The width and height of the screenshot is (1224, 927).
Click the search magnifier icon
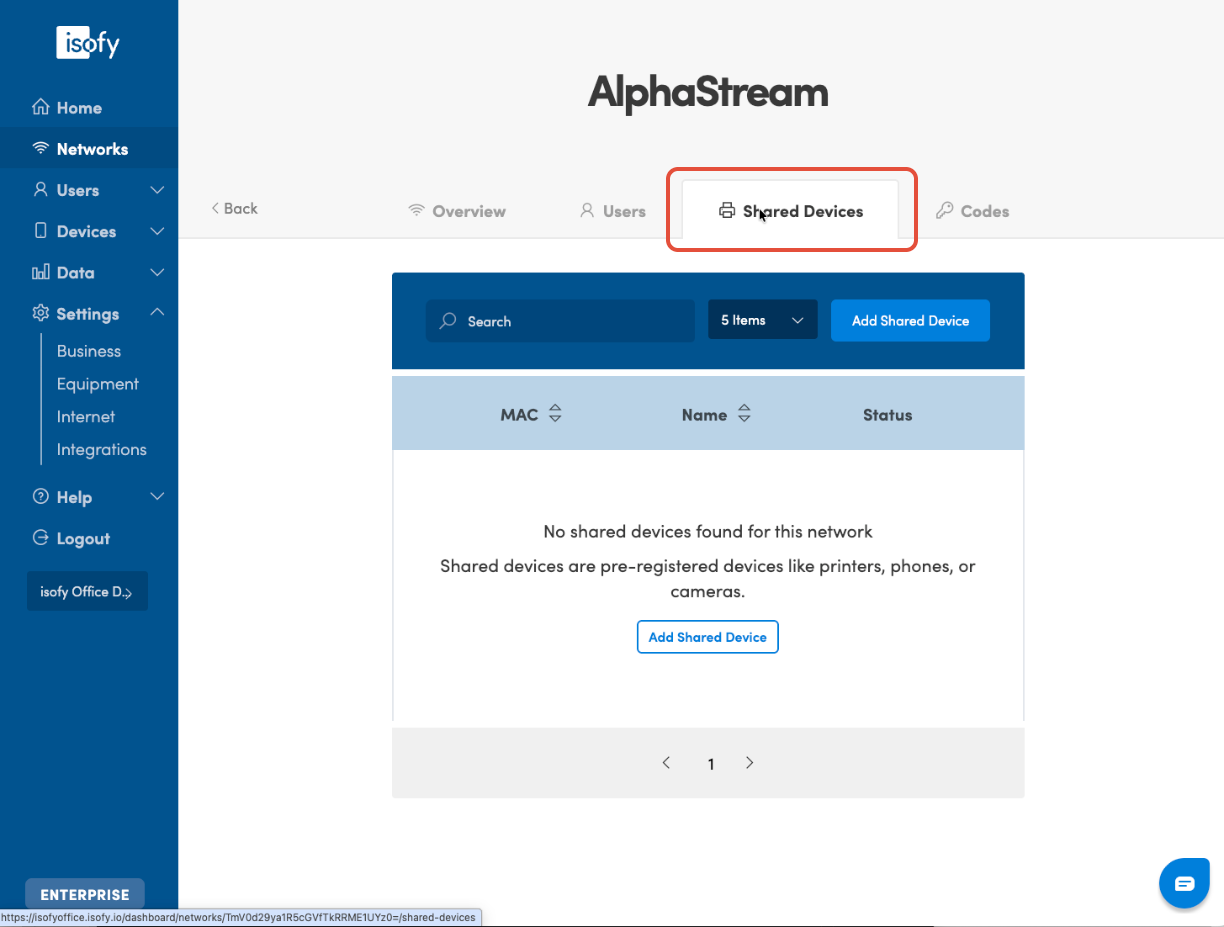[449, 321]
